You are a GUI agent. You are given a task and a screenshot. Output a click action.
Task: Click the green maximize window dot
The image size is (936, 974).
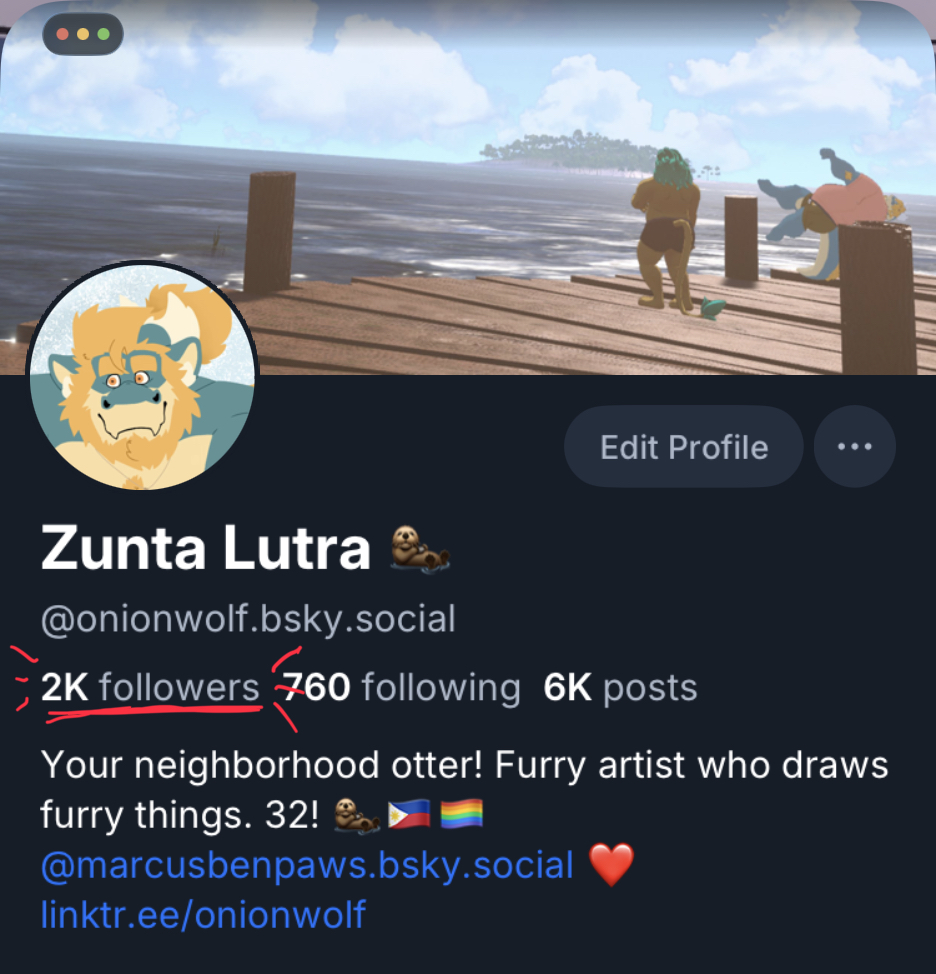(103, 34)
